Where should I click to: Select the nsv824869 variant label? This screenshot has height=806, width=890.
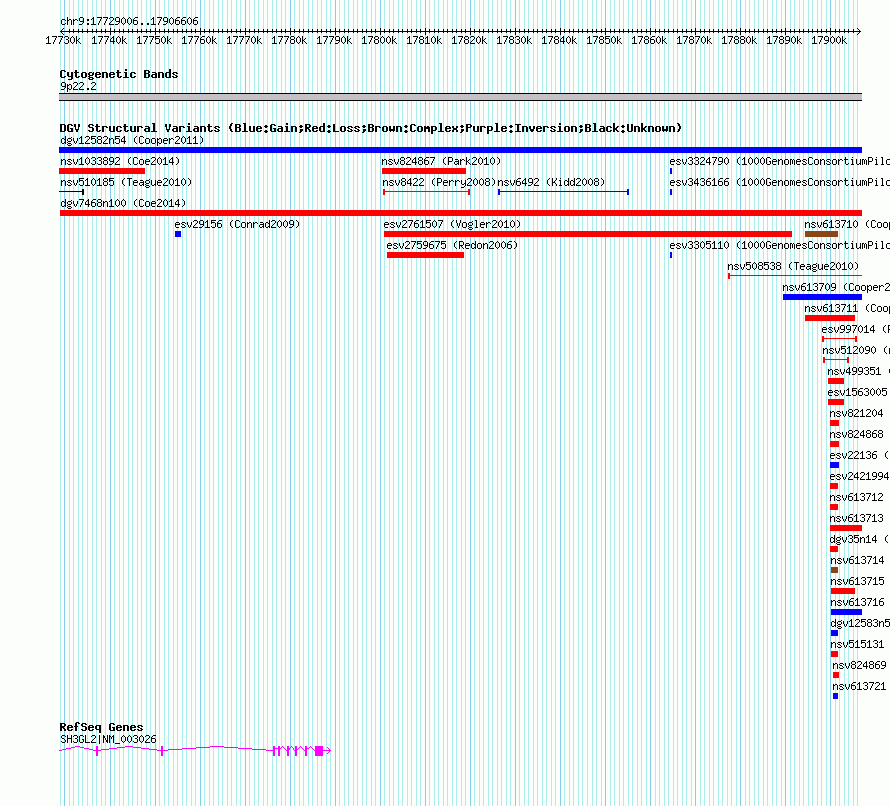tap(859, 665)
